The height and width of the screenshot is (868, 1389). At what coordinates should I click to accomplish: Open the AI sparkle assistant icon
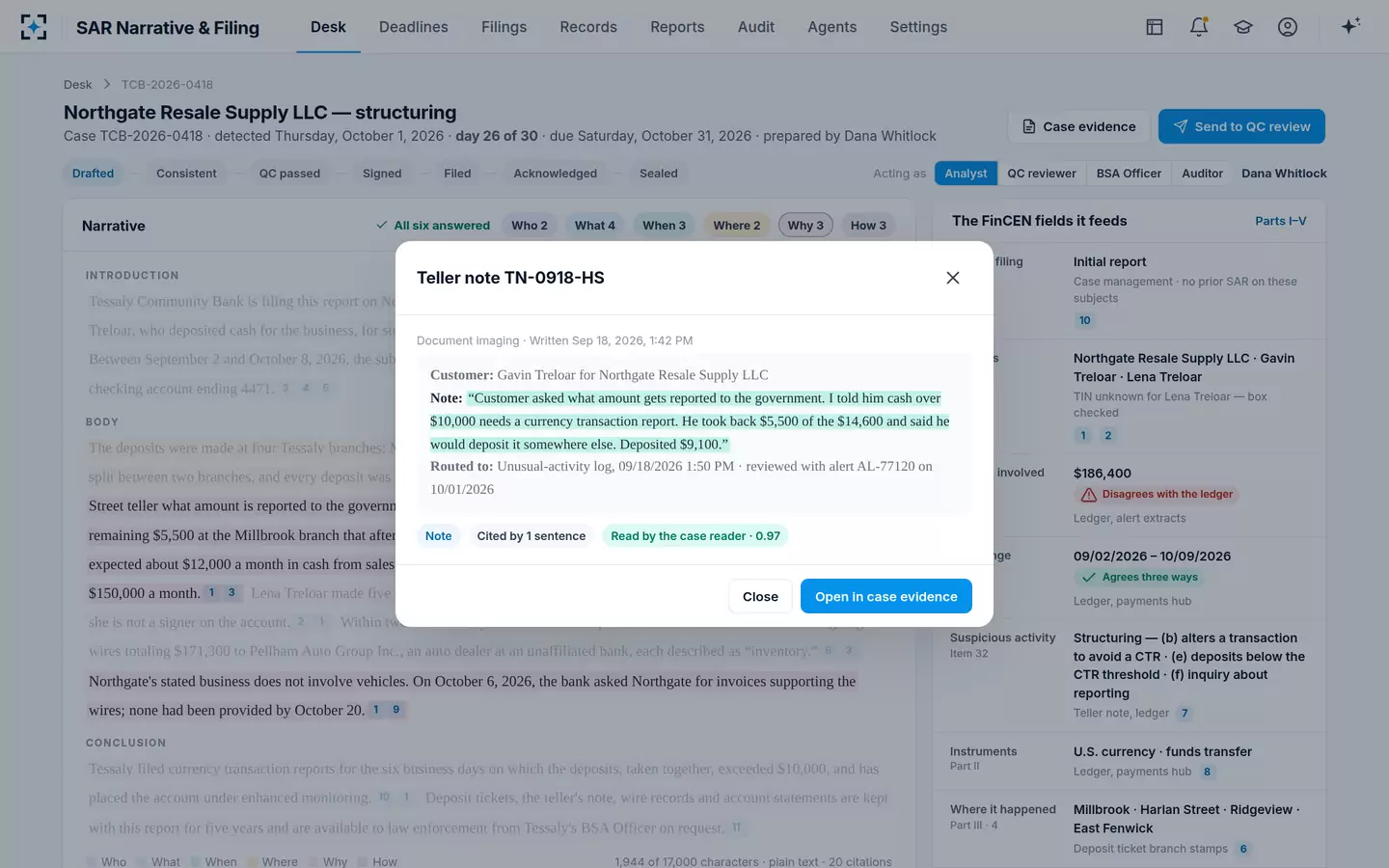tap(1350, 26)
